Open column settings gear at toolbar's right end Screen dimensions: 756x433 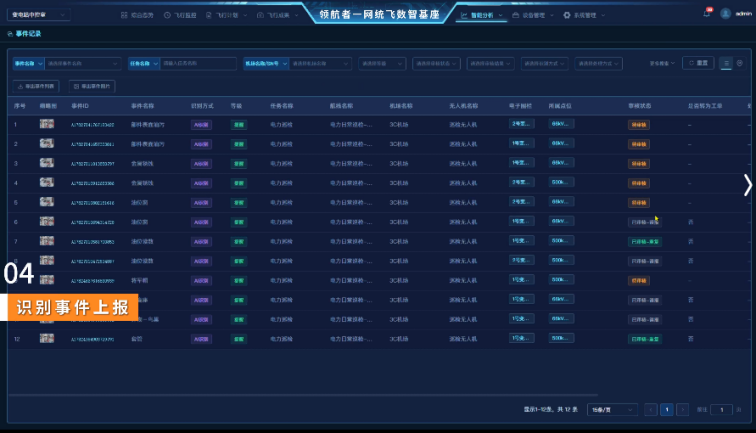pyautogui.click(x=740, y=63)
